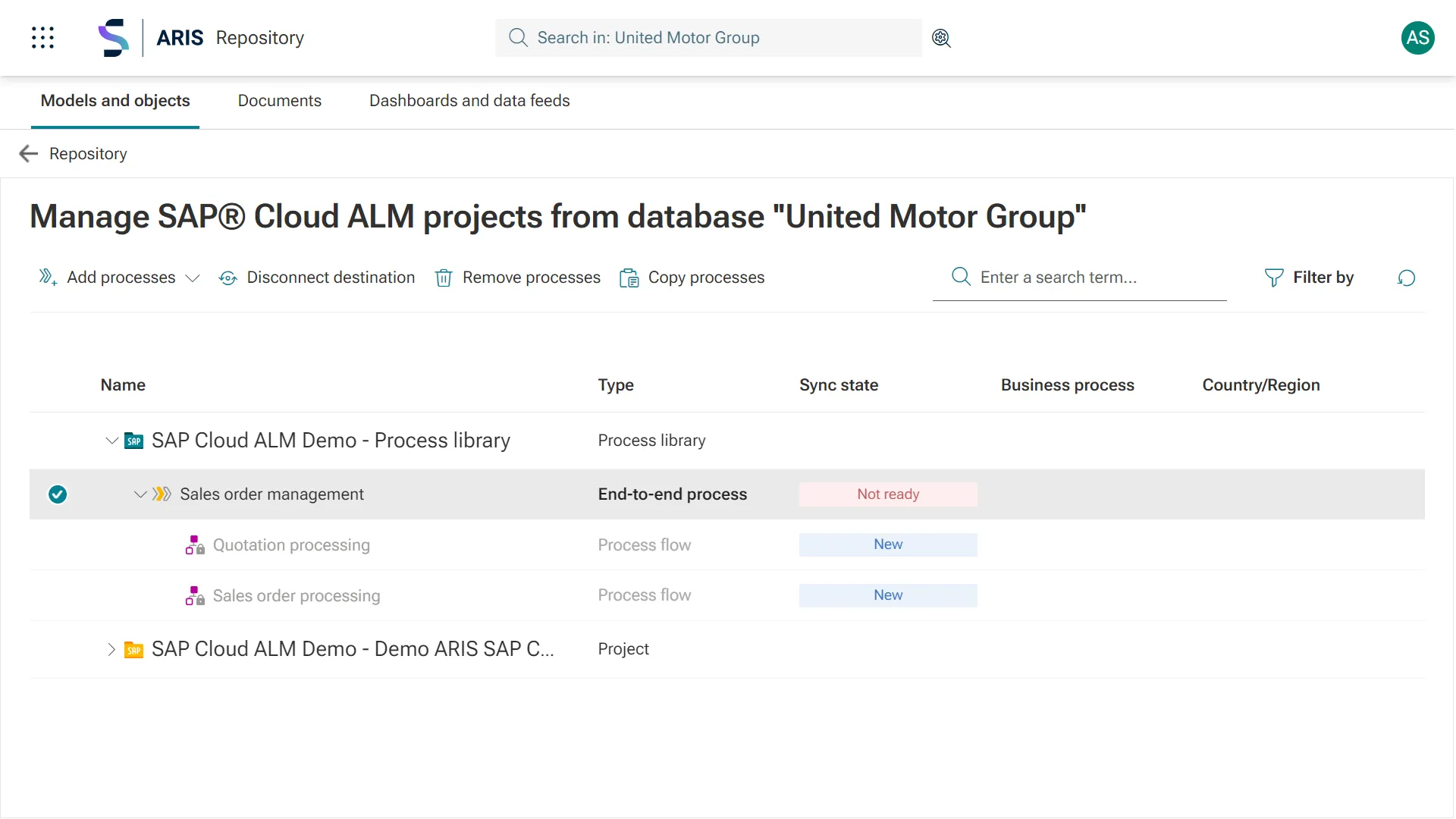Click the Filter by button
Image resolution: width=1456 pixels, height=819 pixels.
click(x=1309, y=278)
